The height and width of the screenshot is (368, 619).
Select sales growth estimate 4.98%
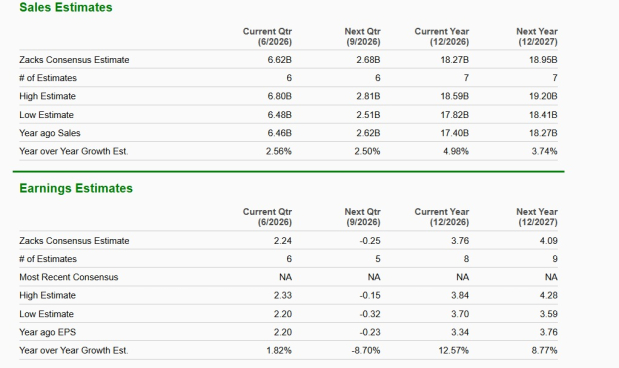456,151
